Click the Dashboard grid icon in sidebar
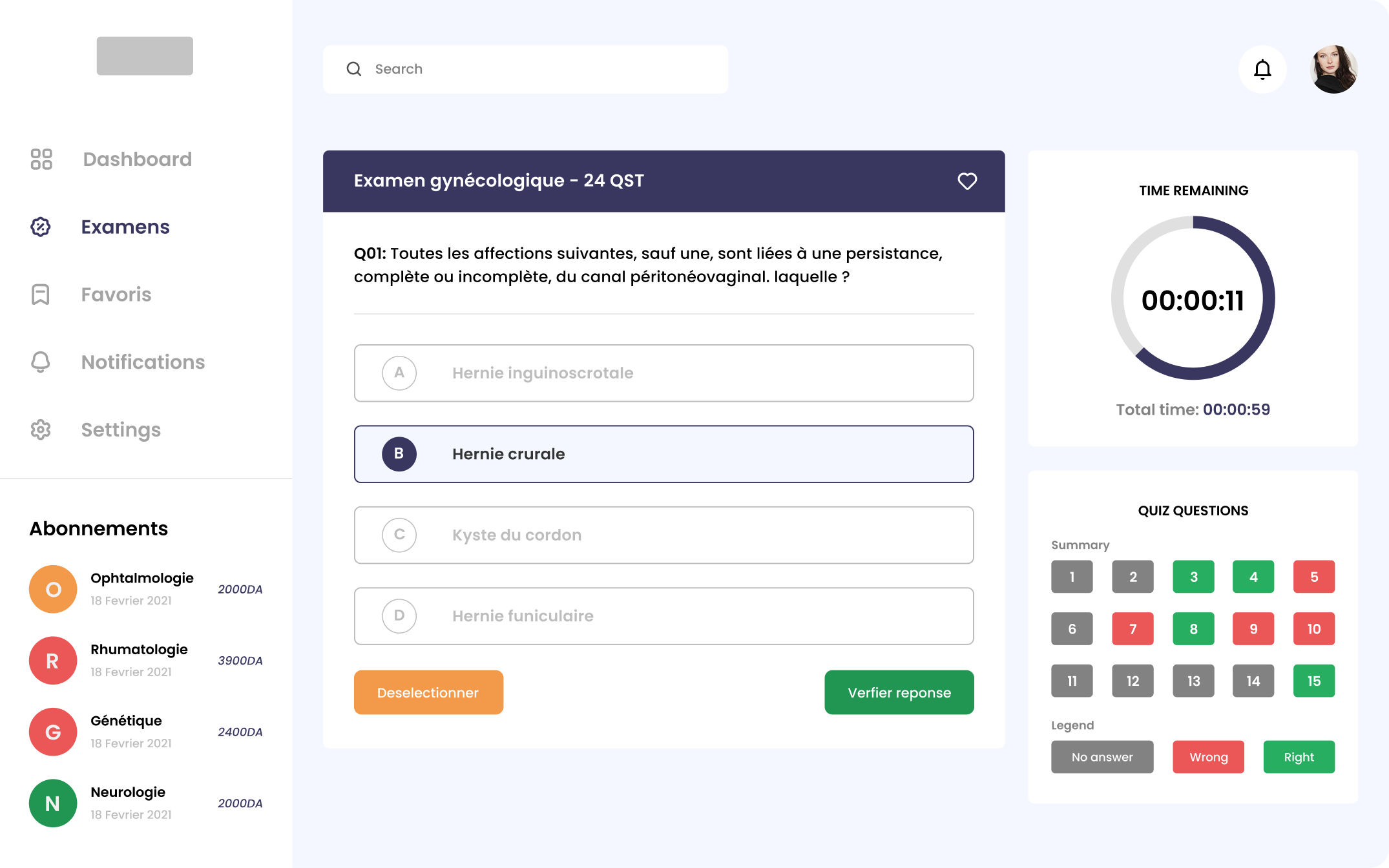The height and width of the screenshot is (868, 1389). [x=41, y=159]
